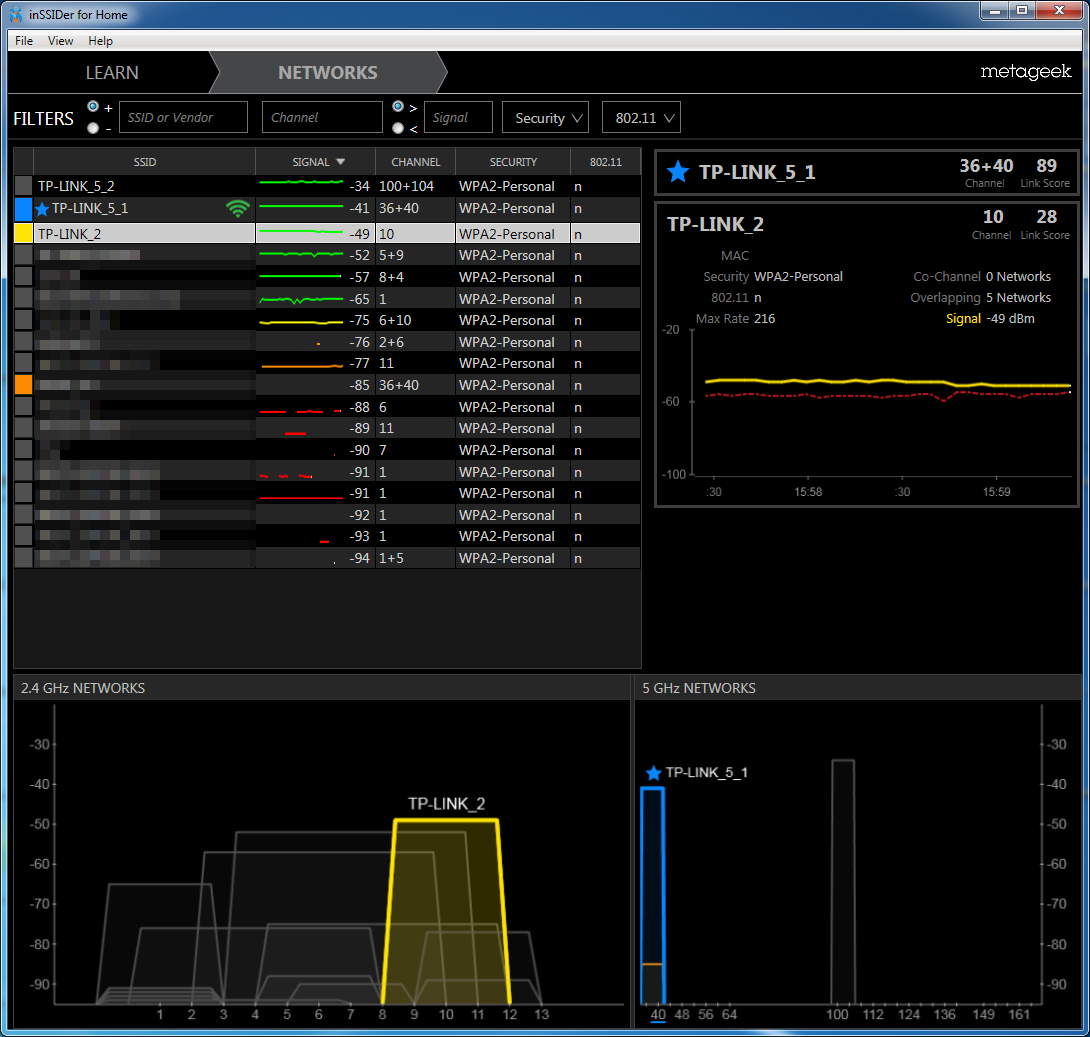The width and height of the screenshot is (1090, 1037).
Task: Click the yellow TP-LINK_2 shape in 2.4 GHz chart
Action: pos(446,912)
